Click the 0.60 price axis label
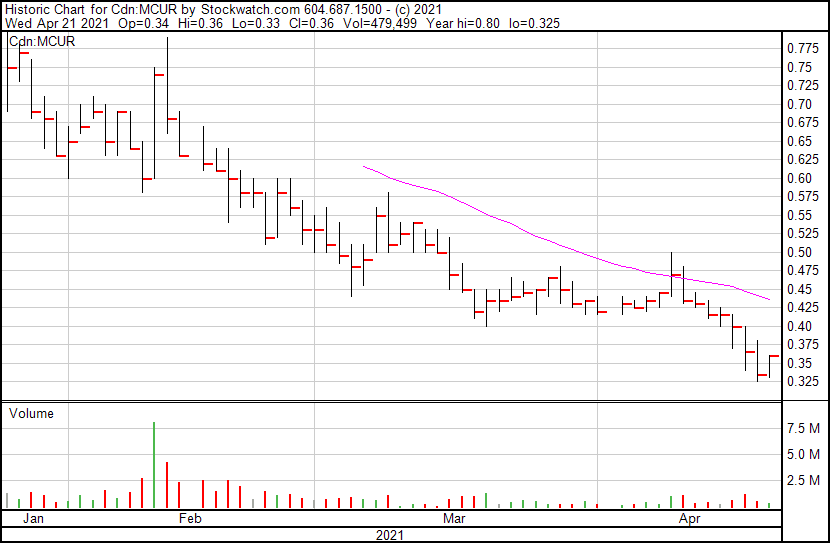Image resolution: width=830 pixels, height=543 pixels. (x=799, y=178)
